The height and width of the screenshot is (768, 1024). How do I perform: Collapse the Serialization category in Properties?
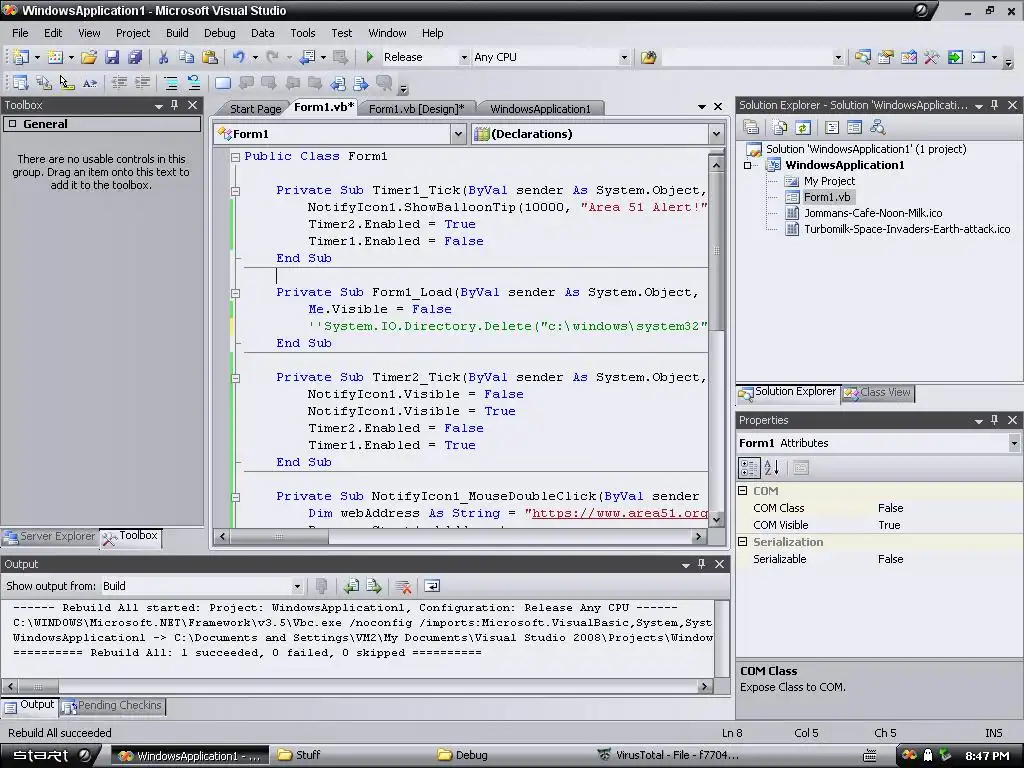coord(743,541)
